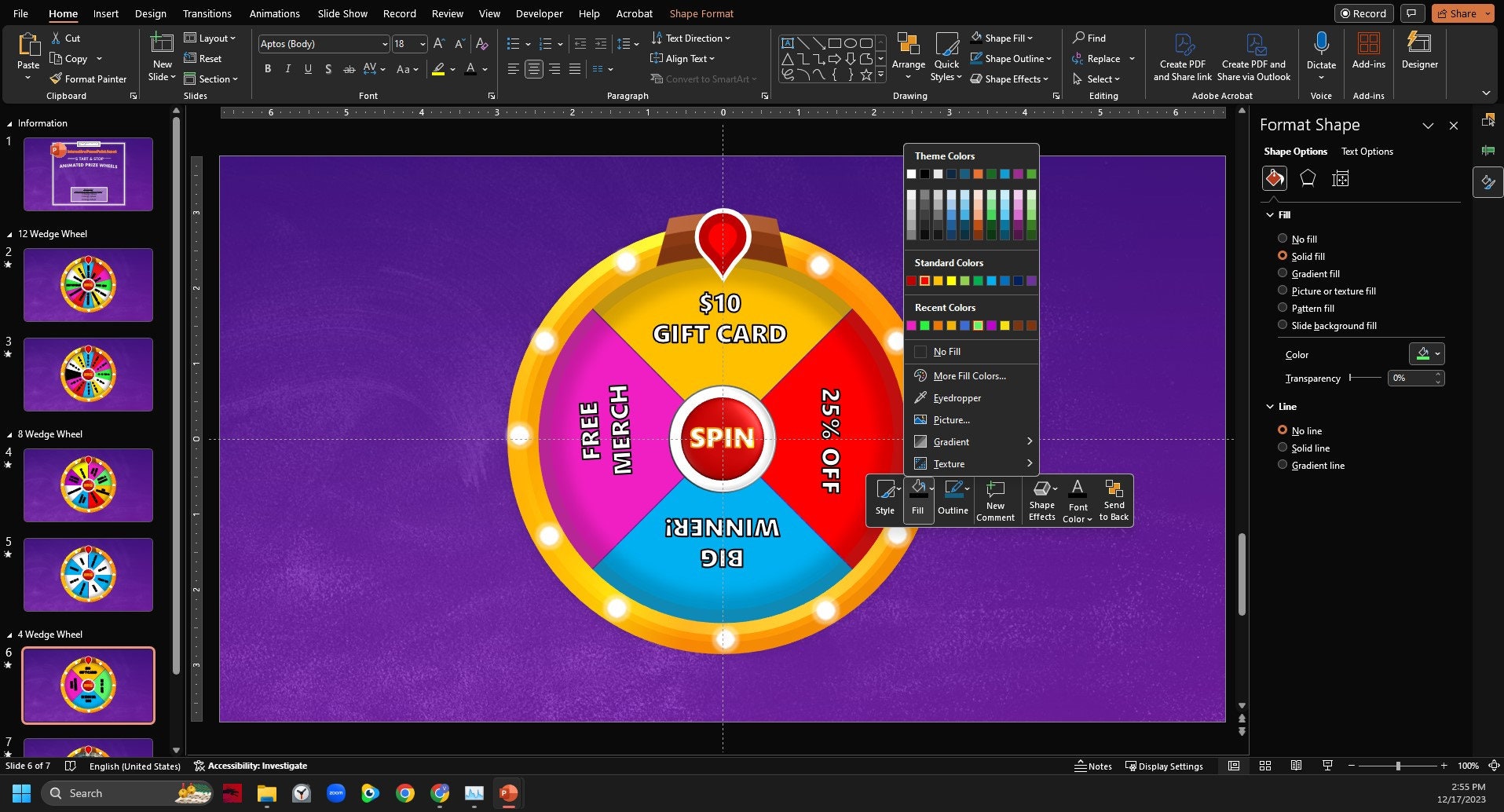The width and height of the screenshot is (1504, 812).
Task: Enable the Solid line option
Action: pos(1285,448)
